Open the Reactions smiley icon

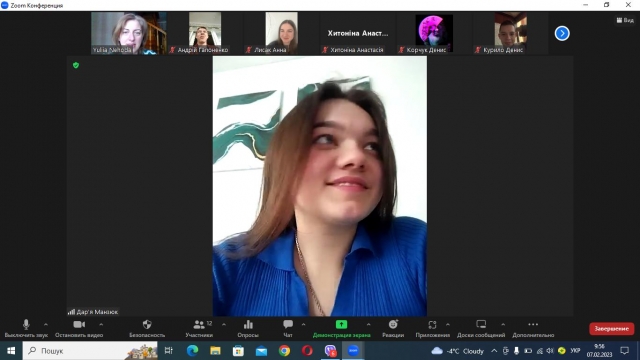393,328
